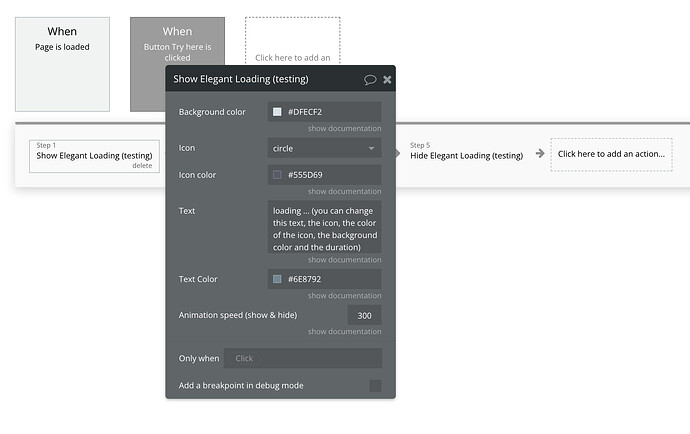Click the Text Color swatch
The height and width of the screenshot is (434, 690).
[277, 279]
